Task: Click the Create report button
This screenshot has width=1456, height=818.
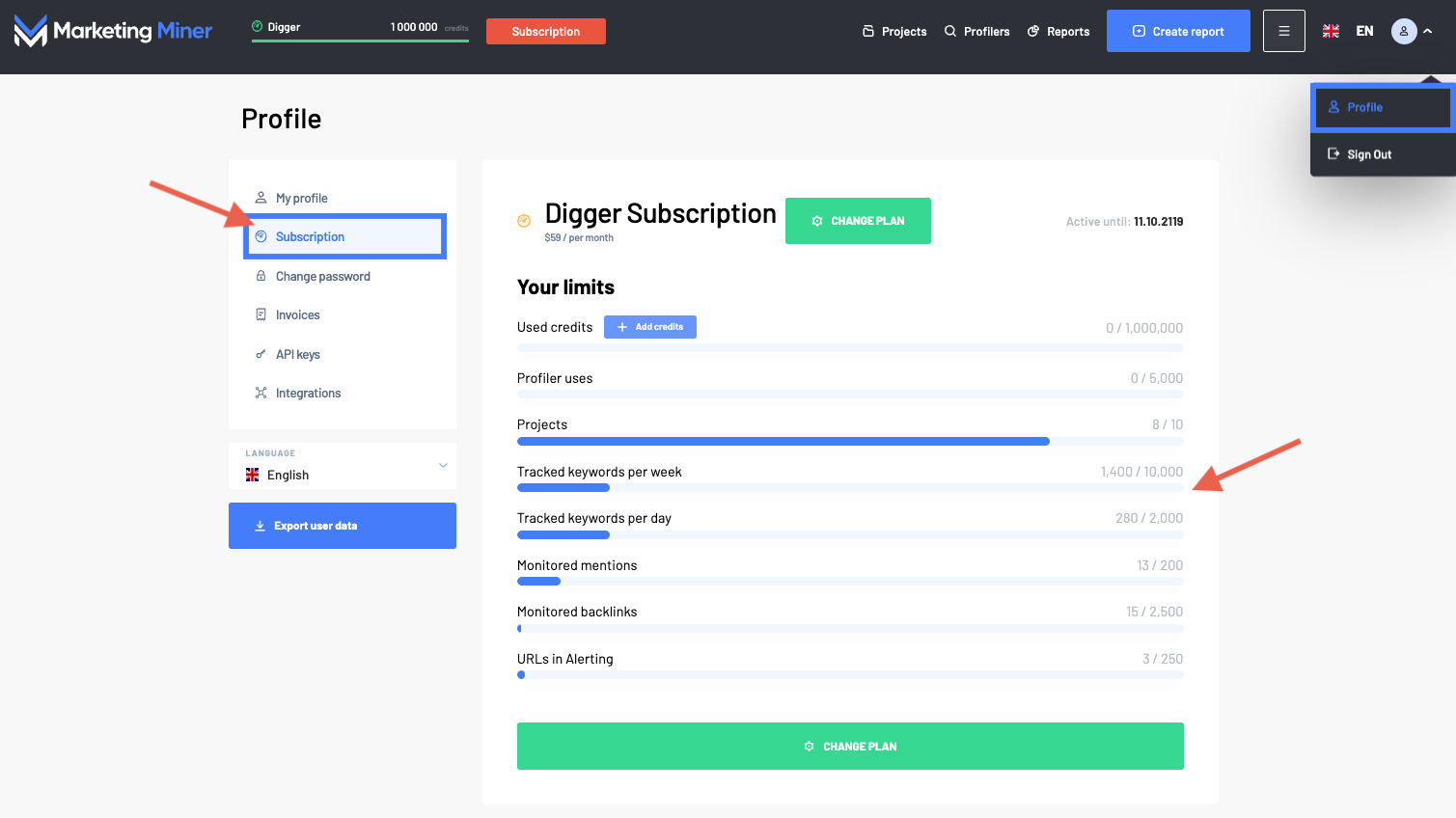Action: 1178,31
